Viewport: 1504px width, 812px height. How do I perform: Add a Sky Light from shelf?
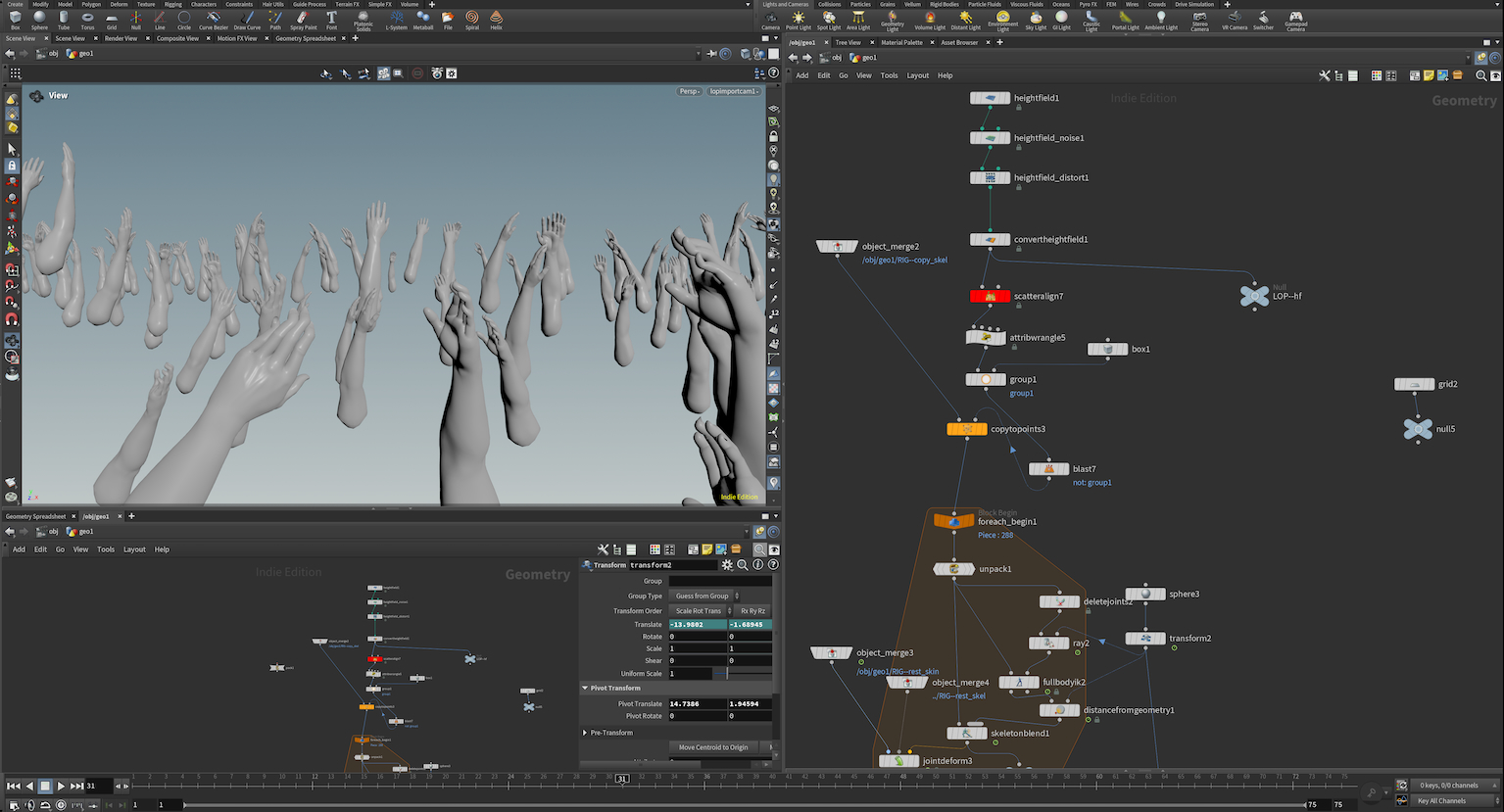1036,20
